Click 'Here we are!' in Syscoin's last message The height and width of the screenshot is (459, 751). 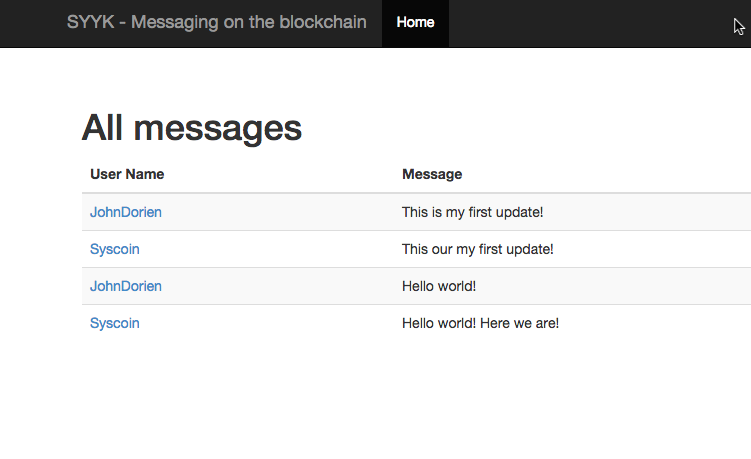coord(519,323)
